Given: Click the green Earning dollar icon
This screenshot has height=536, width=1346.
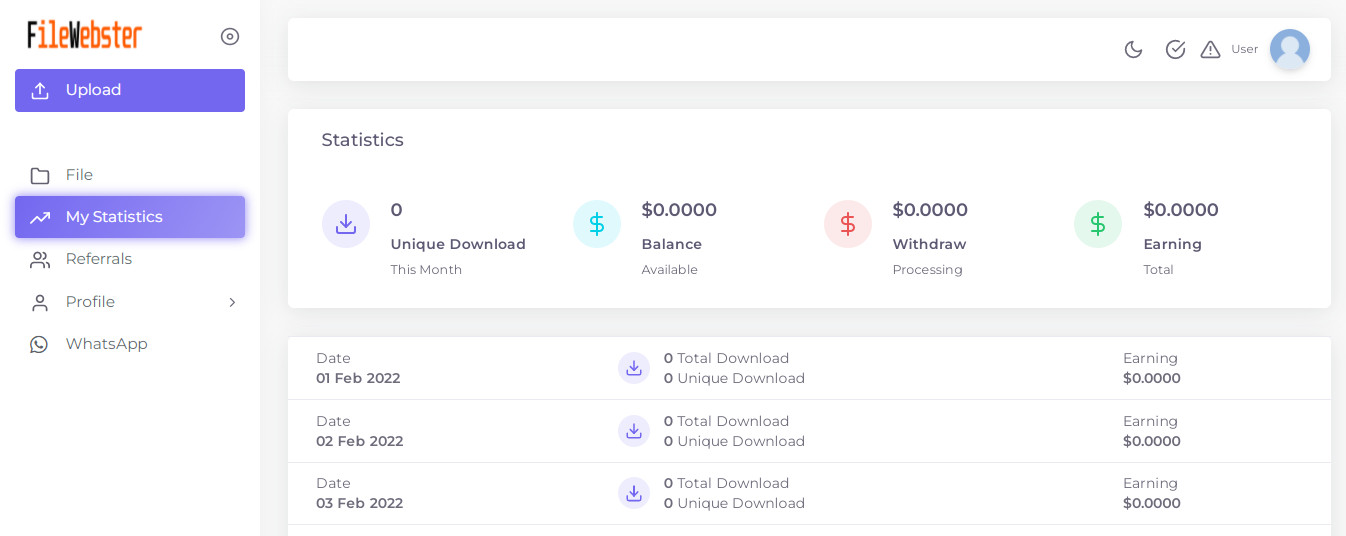Looking at the screenshot, I should pyautogui.click(x=1098, y=224).
